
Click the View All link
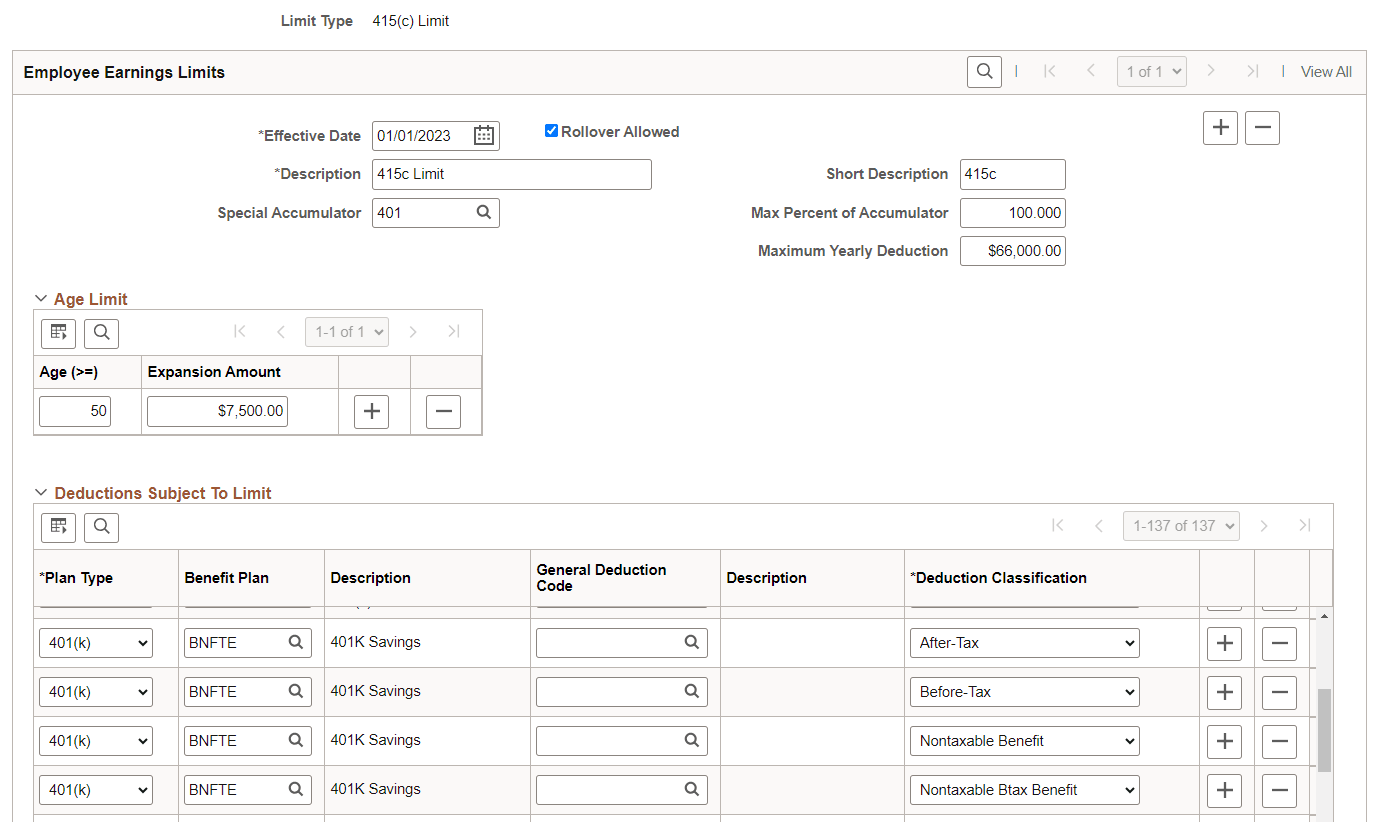pos(1326,72)
